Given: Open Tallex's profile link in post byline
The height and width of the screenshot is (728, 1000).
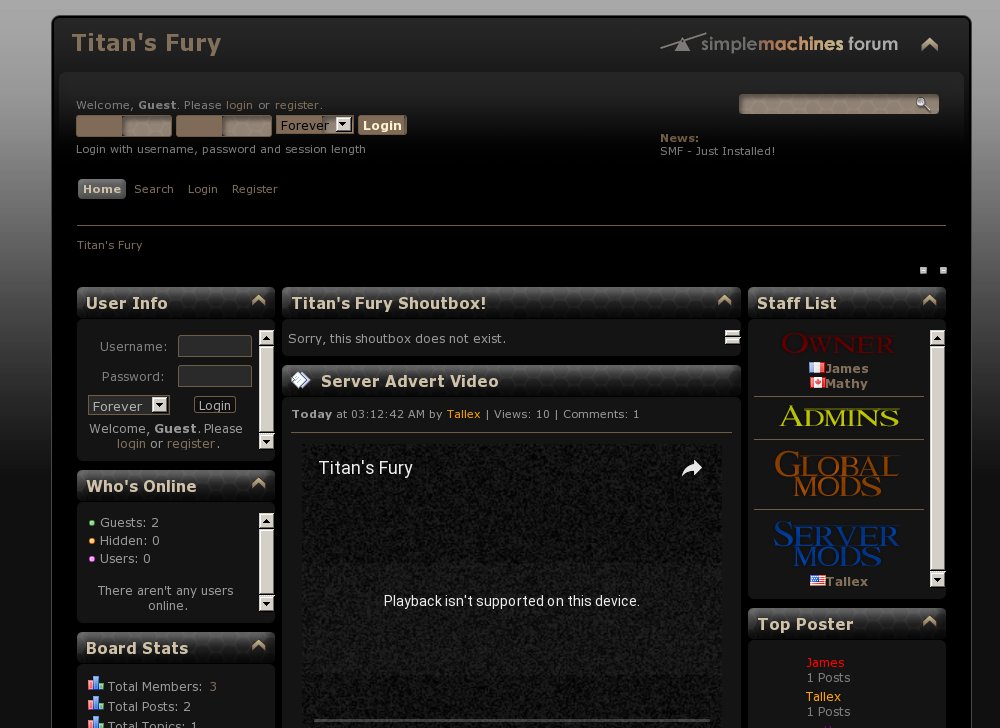Looking at the screenshot, I should [x=463, y=414].
